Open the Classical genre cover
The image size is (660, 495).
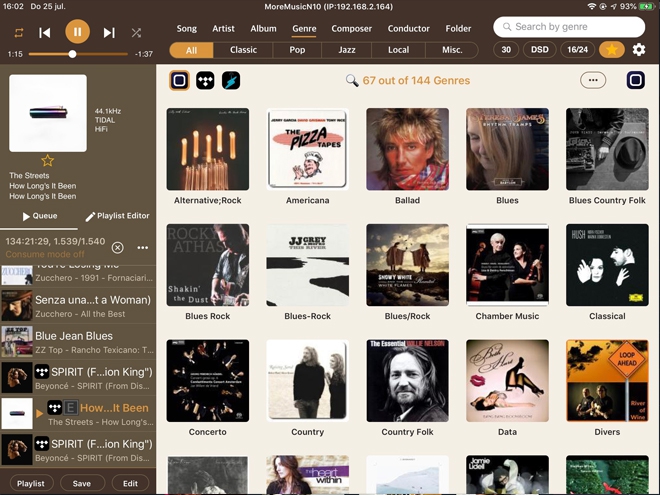point(607,265)
